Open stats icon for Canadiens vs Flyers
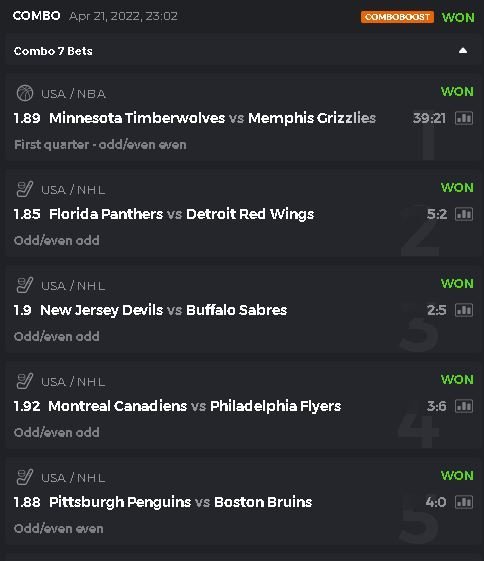This screenshot has height=561, width=484. pos(464,406)
